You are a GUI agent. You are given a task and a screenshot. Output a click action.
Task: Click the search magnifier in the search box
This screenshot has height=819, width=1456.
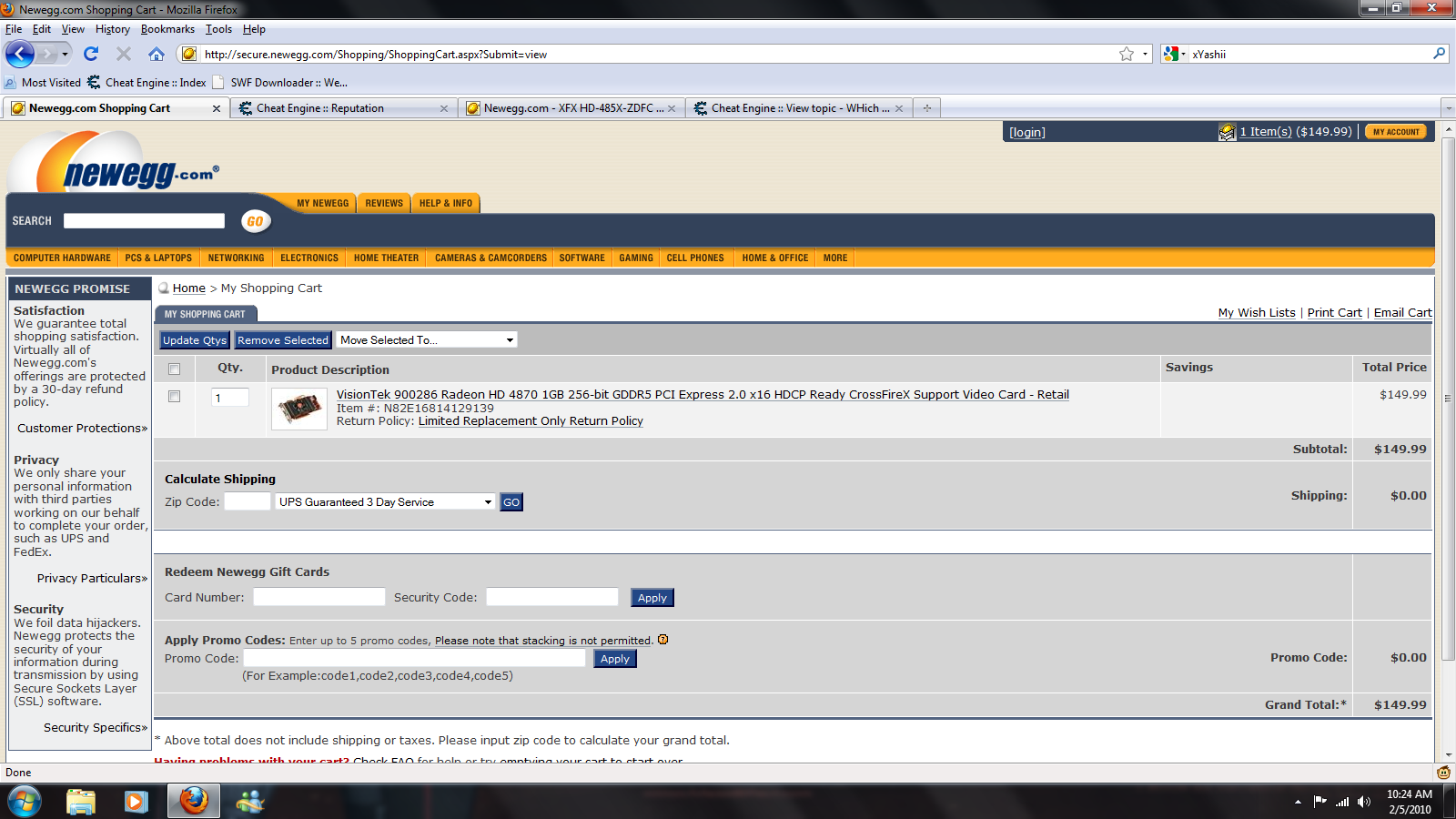[x=1439, y=55]
